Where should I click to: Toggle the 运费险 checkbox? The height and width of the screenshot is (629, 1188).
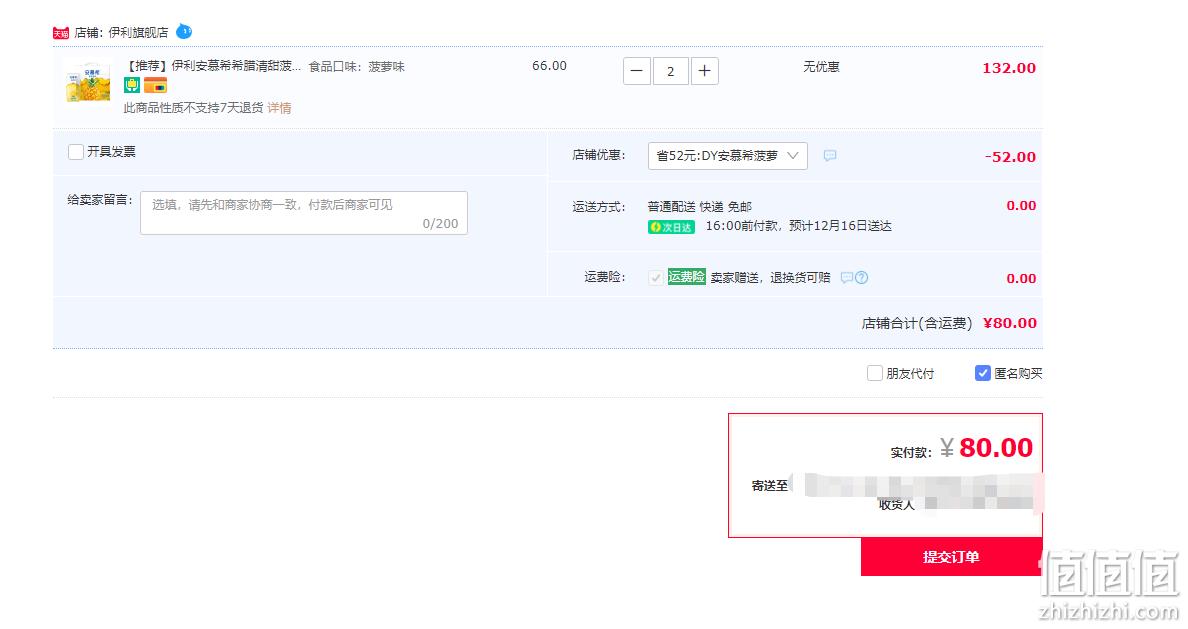click(655, 277)
